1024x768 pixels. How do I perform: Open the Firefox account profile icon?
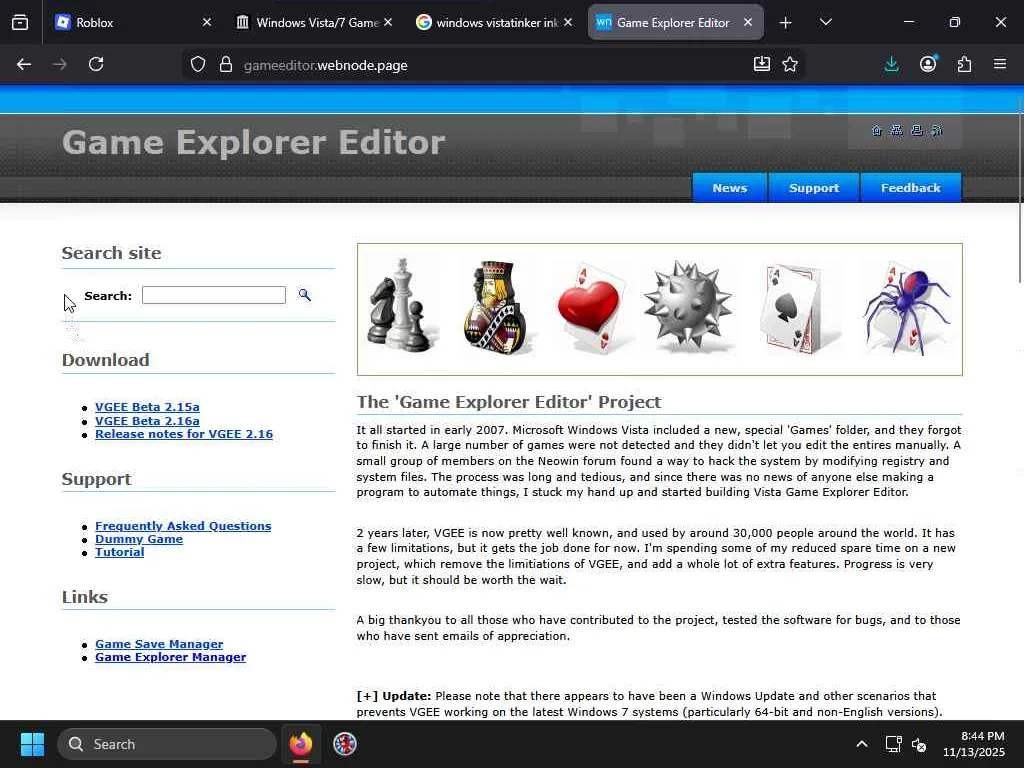pos(928,64)
